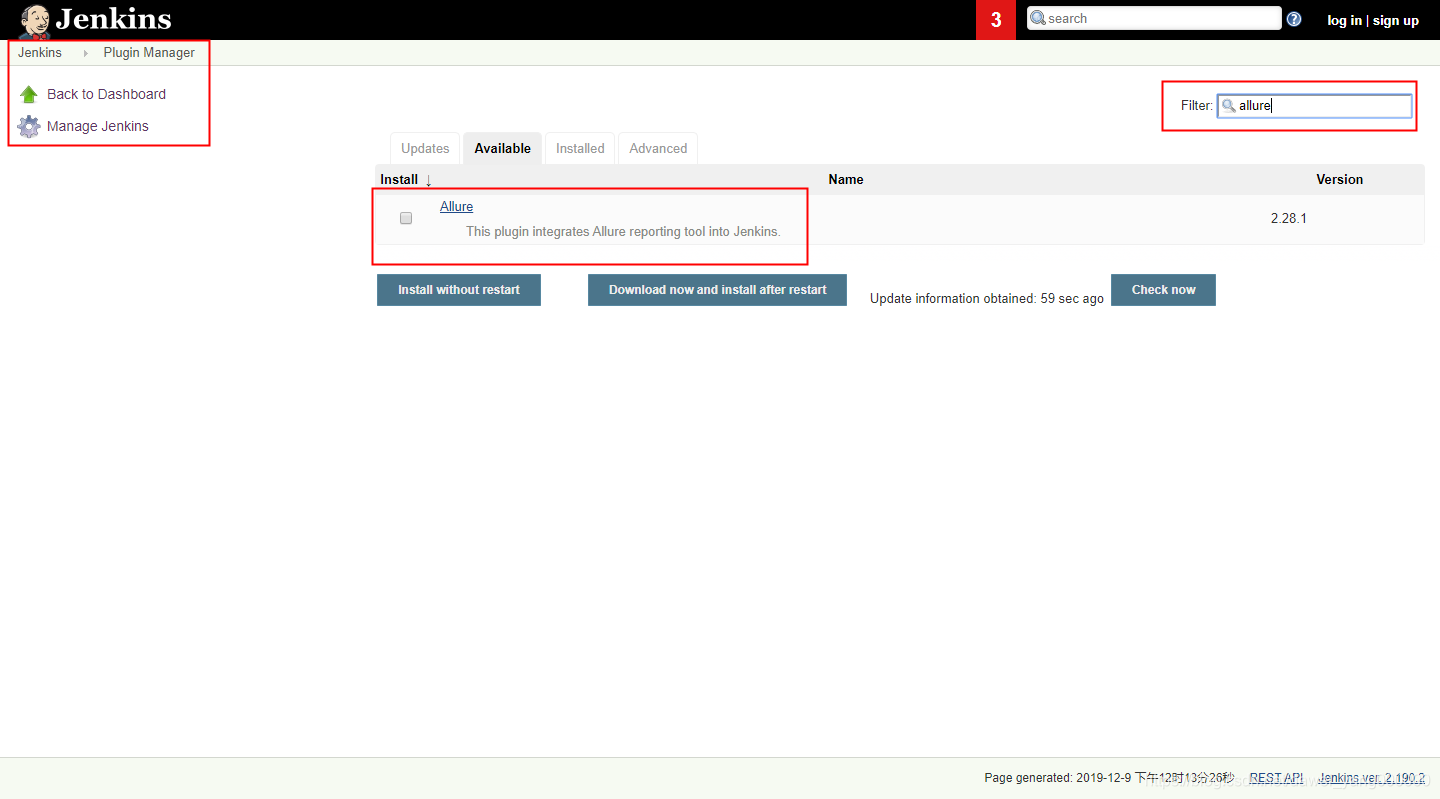Open the red notification badge showing 3

pyautogui.click(x=996, y=20)
